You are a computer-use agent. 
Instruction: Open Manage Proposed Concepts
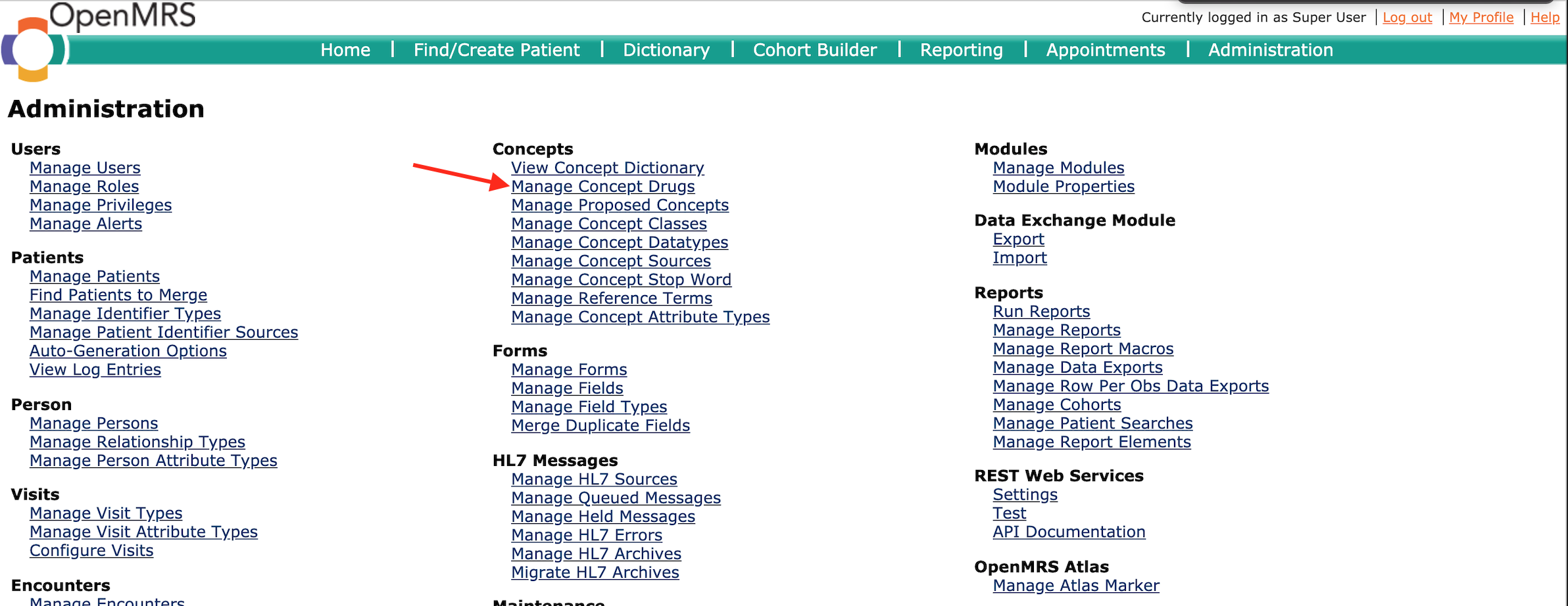point(620,205)
